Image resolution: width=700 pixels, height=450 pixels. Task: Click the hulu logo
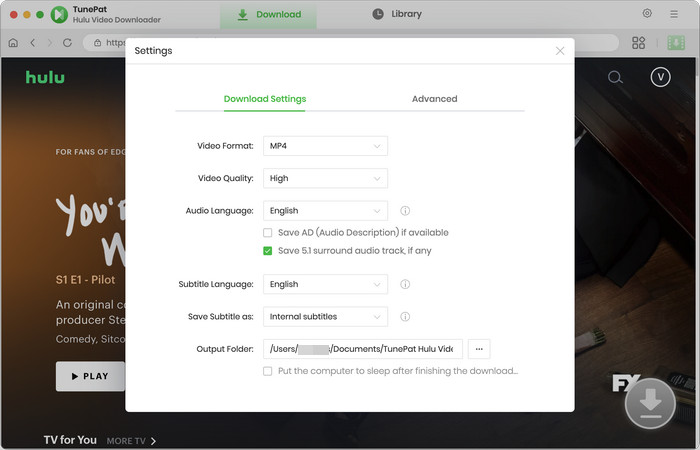point(45,77)
